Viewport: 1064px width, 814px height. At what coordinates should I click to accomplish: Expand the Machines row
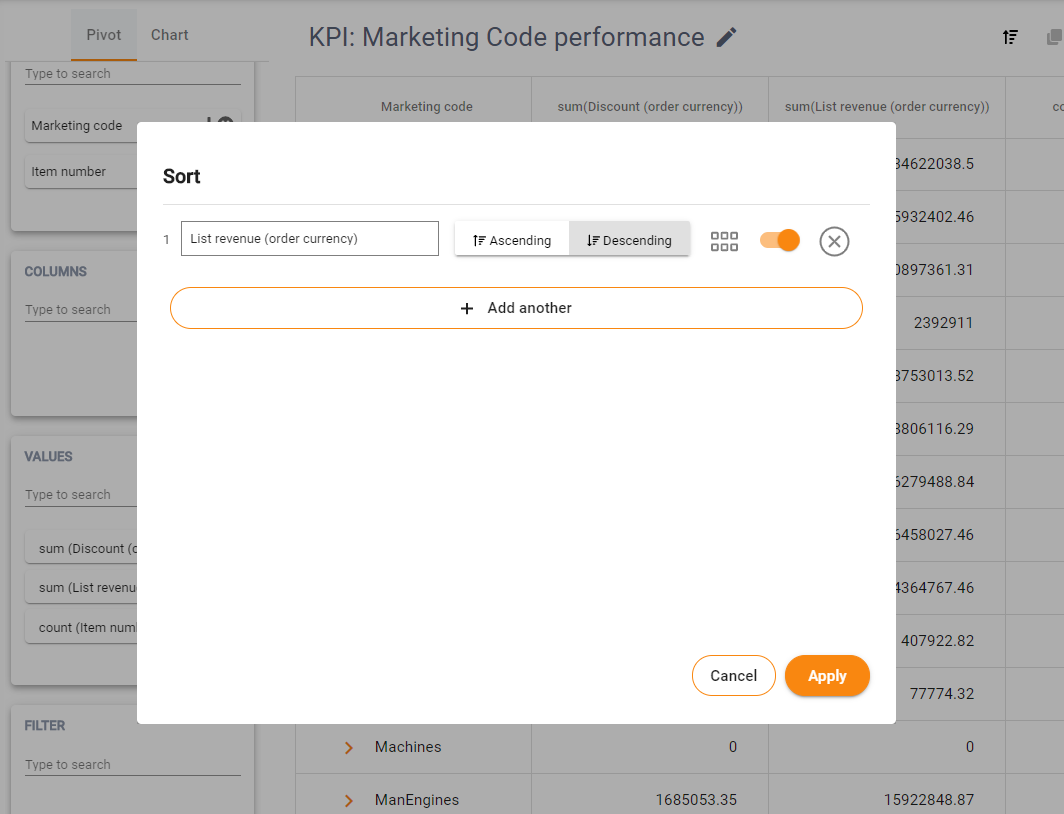pos(349,747)
